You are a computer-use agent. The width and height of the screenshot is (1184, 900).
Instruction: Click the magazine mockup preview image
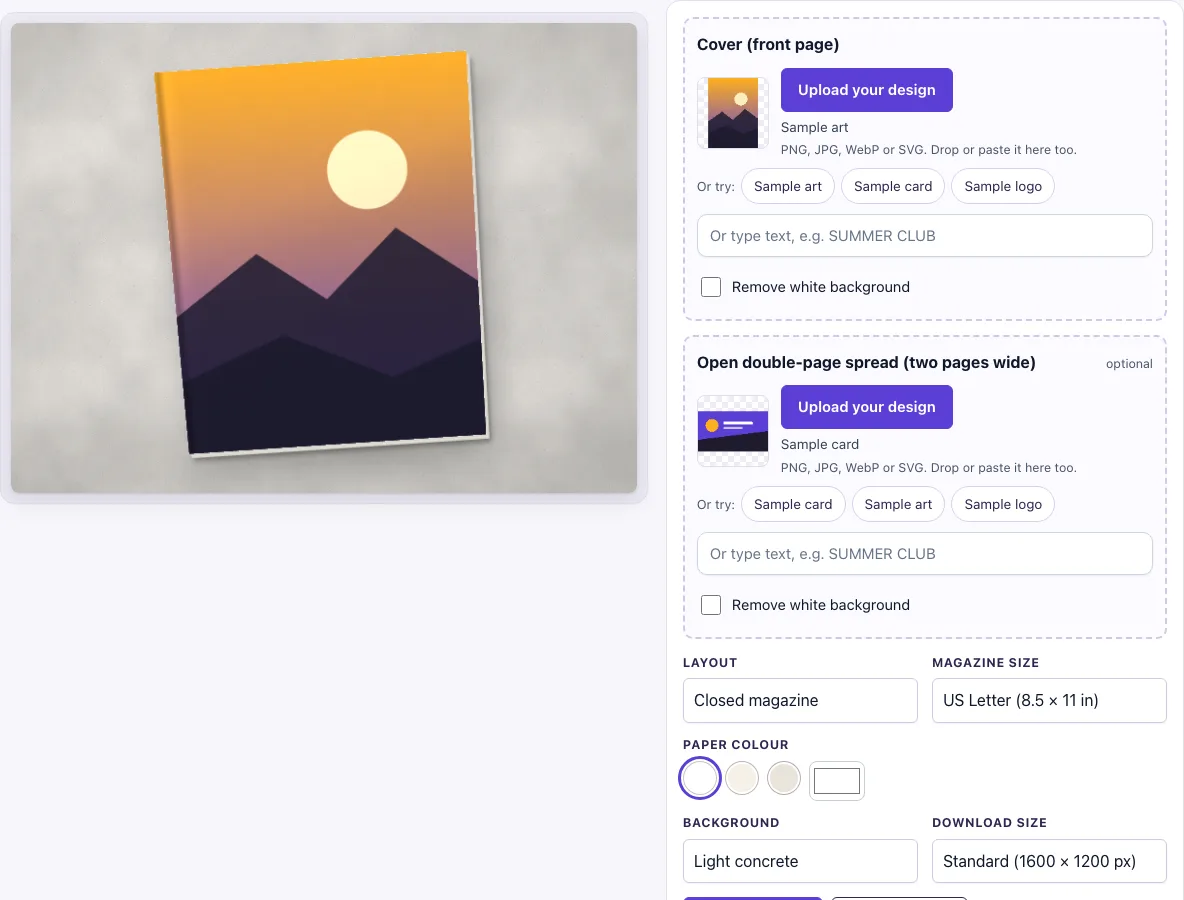click(x=323, y=257)
